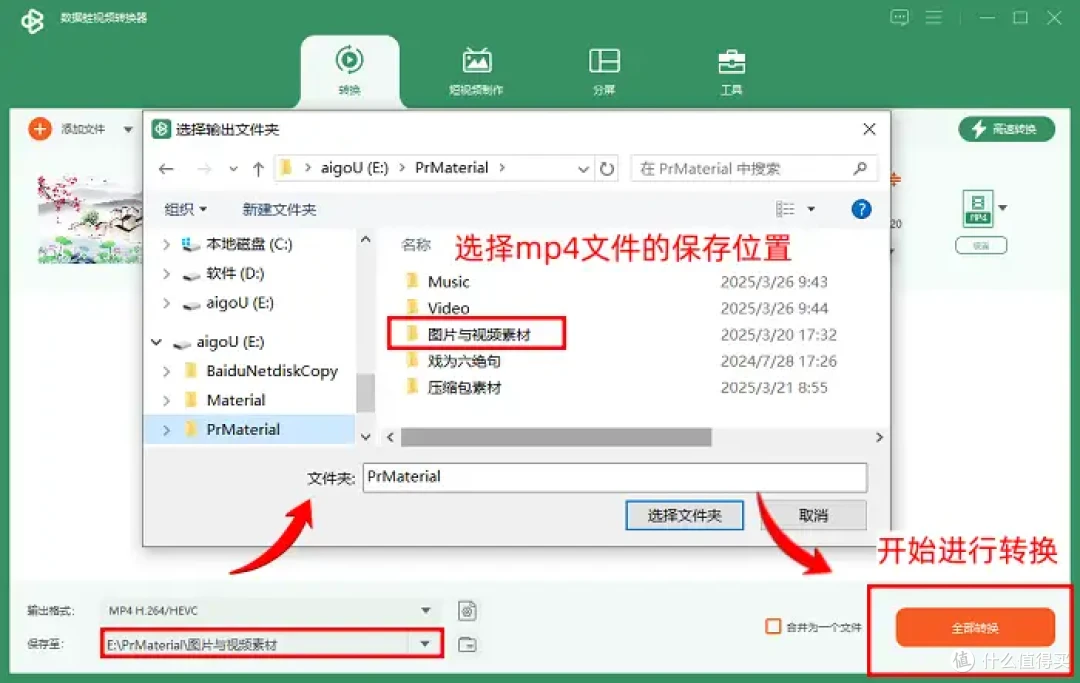Expand the 添加文件 dropdown arrow
This screenshot has height=683, width=1080.
[x=128, y=129]
